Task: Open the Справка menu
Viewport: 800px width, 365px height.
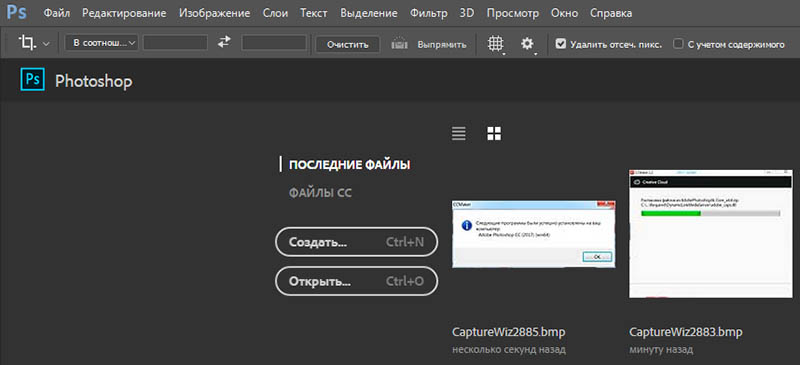Action: pyautogui.click(x=611, y=13)
